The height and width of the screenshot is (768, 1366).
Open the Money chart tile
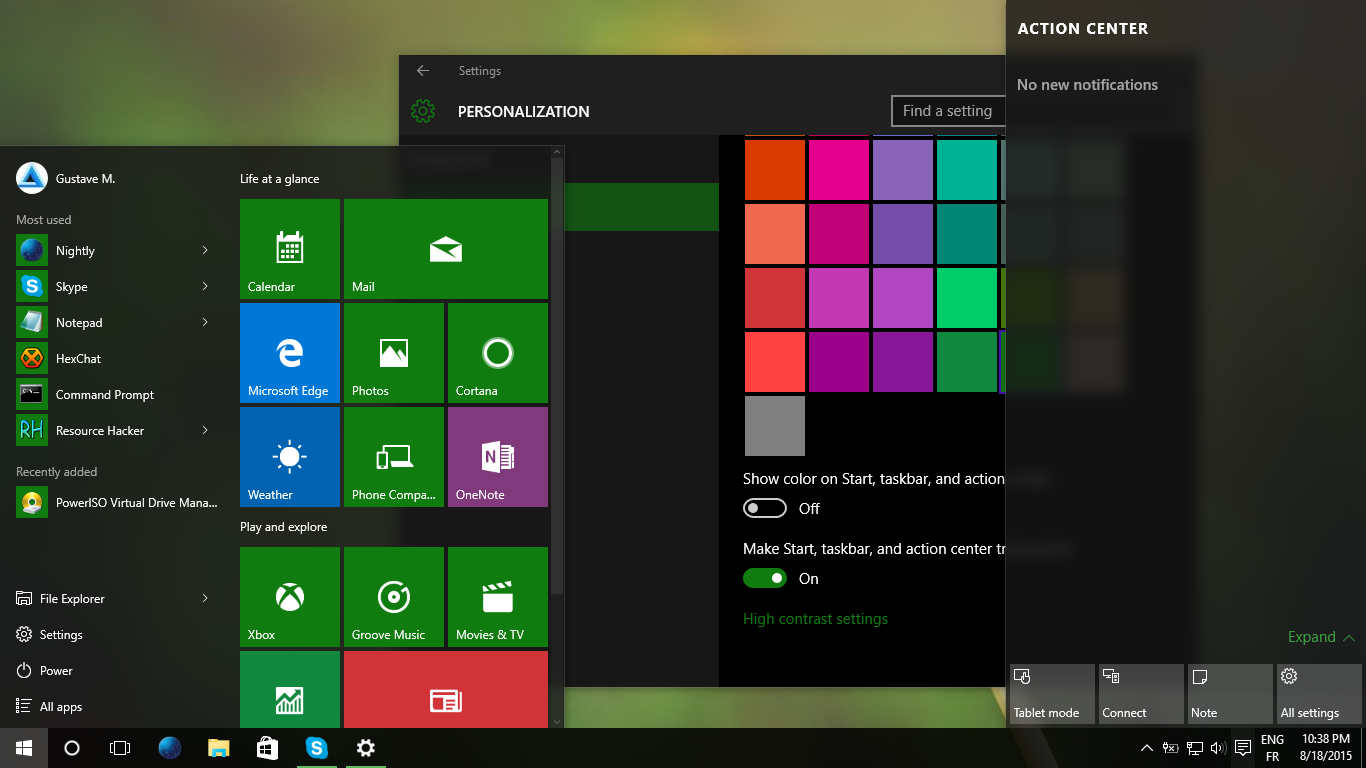[x=290, y=689]
